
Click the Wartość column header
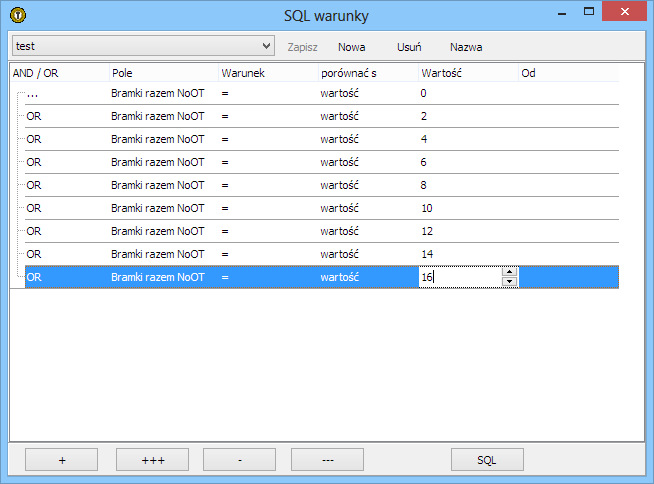(469, 73)
